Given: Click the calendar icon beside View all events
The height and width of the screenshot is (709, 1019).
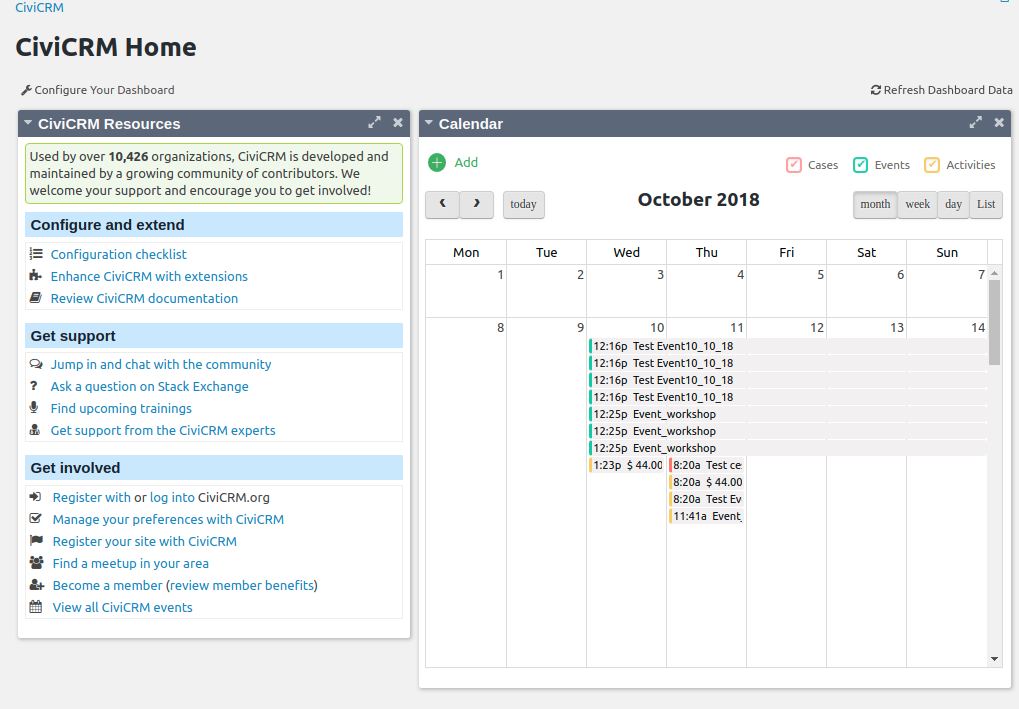Looking at the screenshot, I should pyautogui.click(x=36, y=608).
